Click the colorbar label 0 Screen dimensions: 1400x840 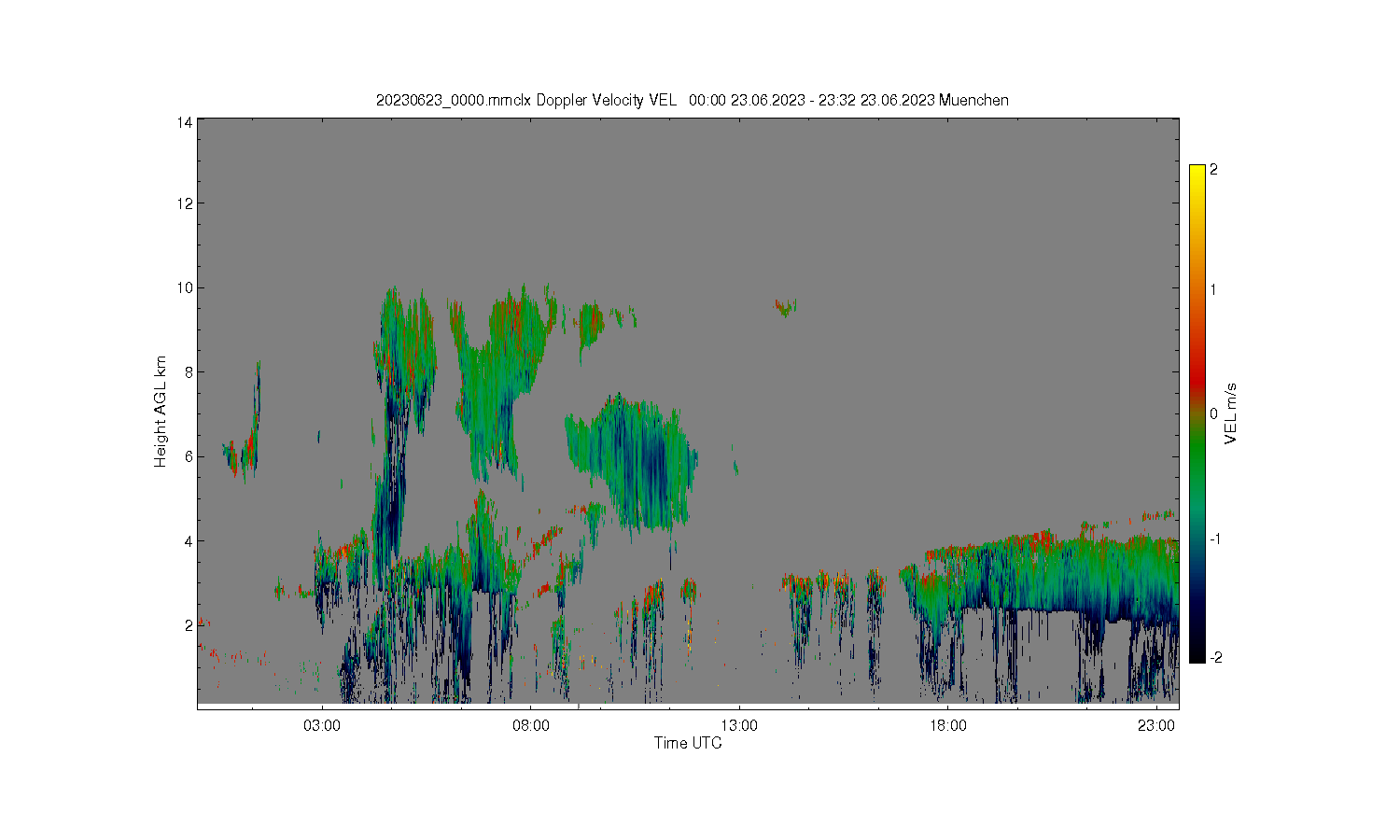point(1213,414)
